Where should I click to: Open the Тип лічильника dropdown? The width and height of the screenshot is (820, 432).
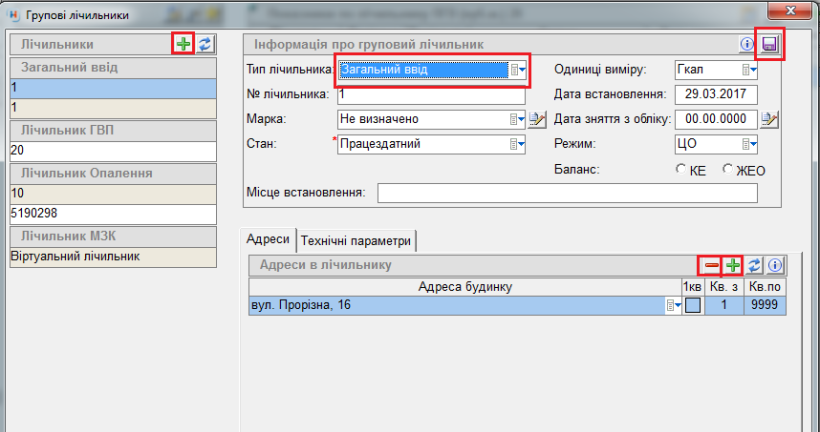point(517,70)
